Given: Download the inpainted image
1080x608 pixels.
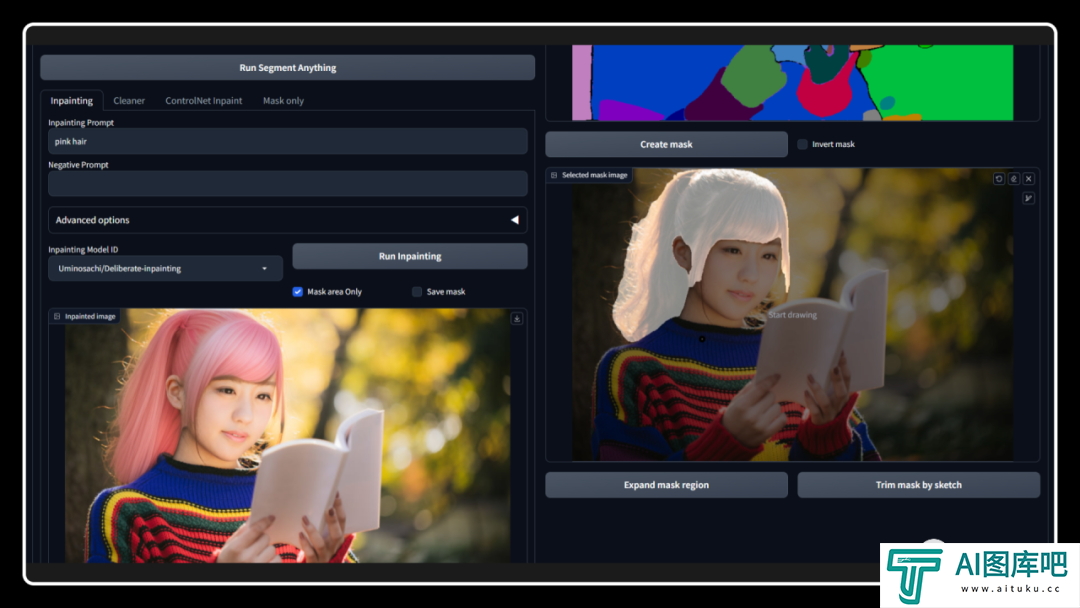Looking at the screenshot, I should 517,318.
